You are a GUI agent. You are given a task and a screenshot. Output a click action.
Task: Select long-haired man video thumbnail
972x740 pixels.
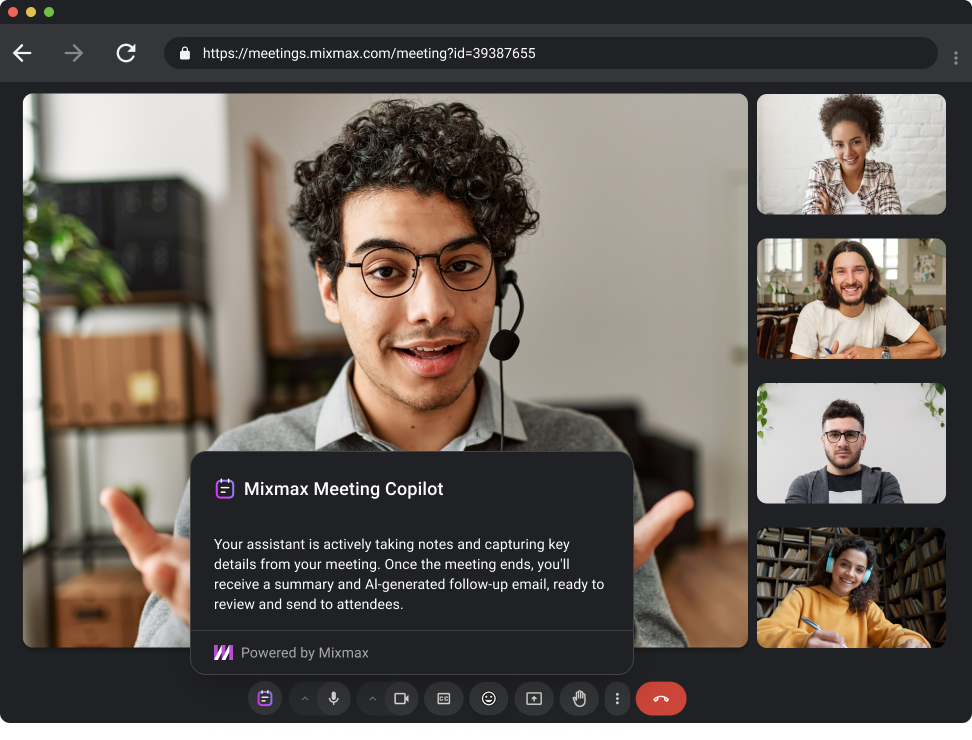[851, 299]
